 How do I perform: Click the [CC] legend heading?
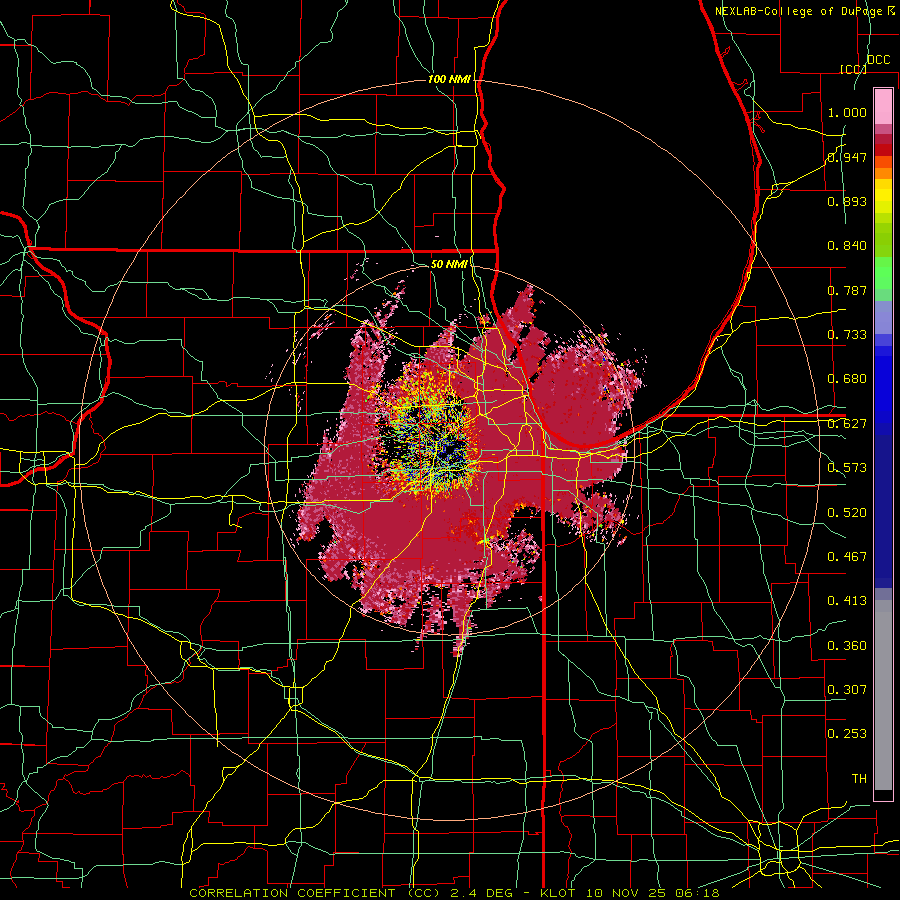(853, 69)
